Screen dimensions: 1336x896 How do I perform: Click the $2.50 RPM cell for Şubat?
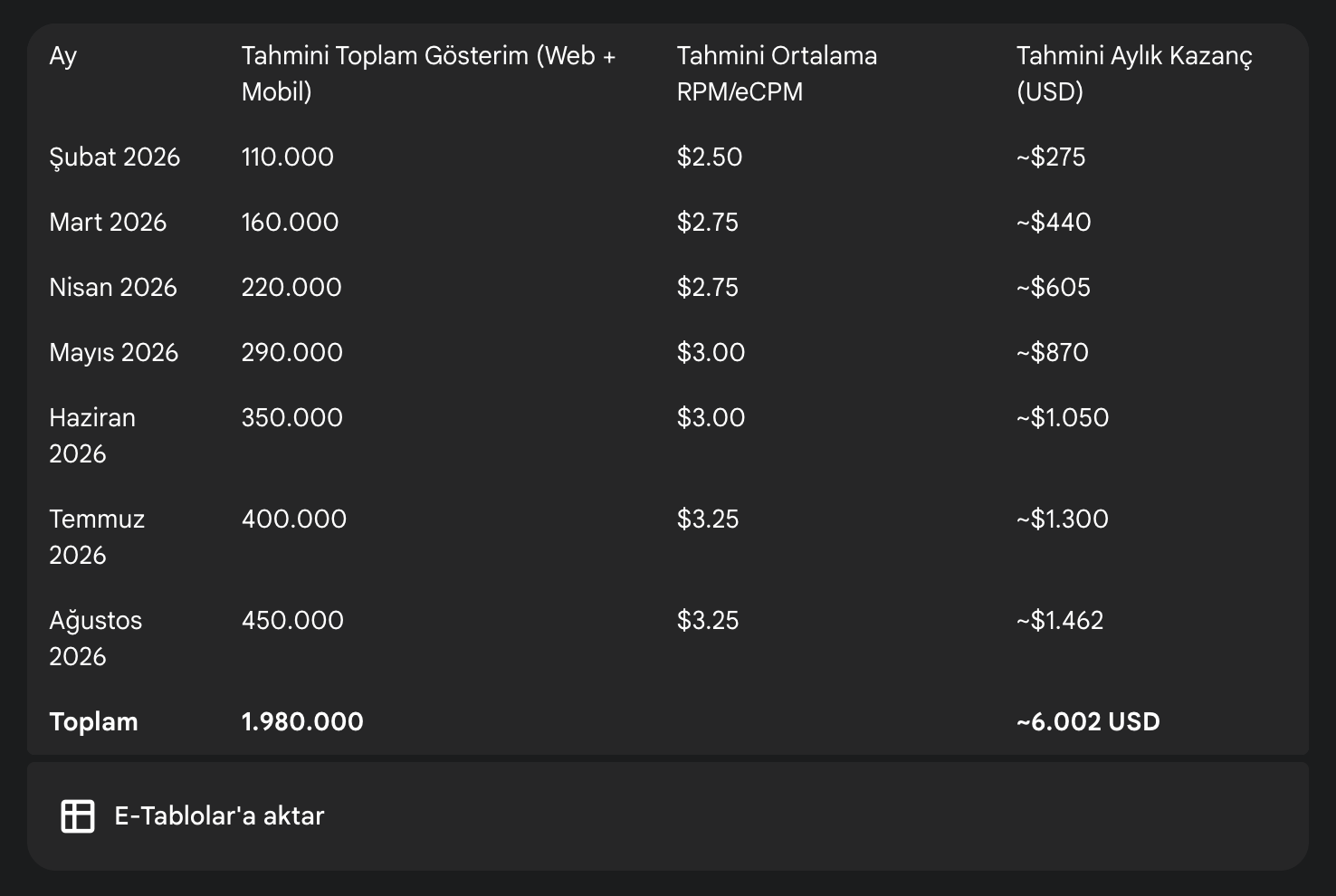click(x=710, y=157)
